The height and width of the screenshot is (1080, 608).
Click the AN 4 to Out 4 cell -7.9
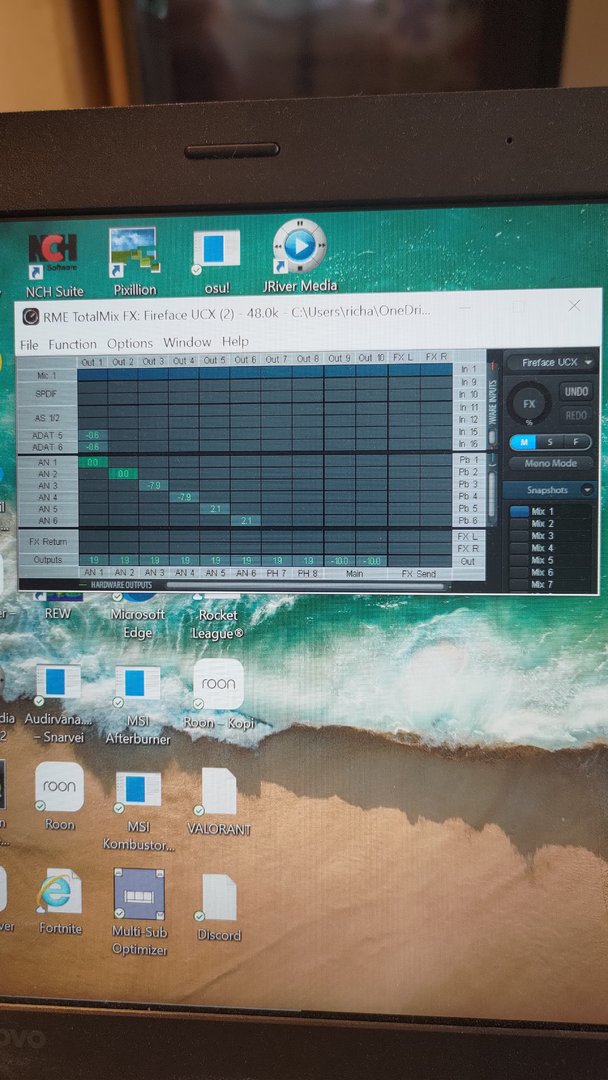click(x=183, y=497)
